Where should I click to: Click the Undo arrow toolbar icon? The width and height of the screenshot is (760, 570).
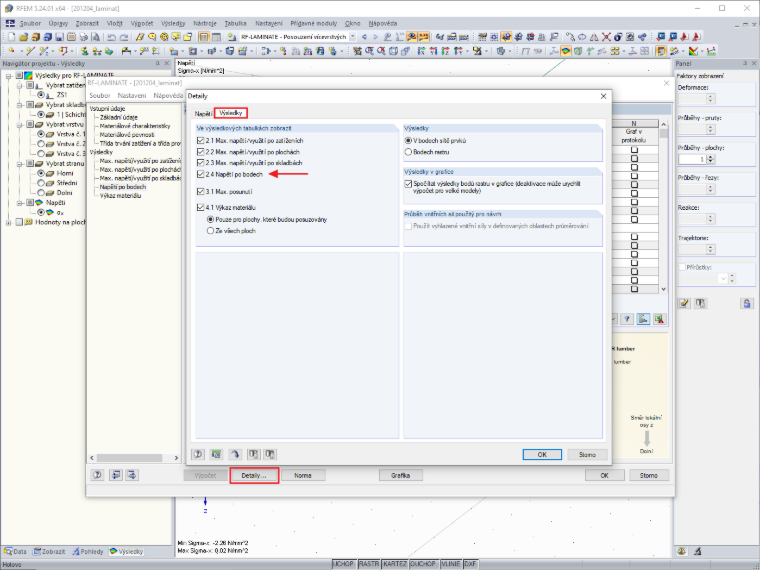pyautogui.click(x=111, y=37)
